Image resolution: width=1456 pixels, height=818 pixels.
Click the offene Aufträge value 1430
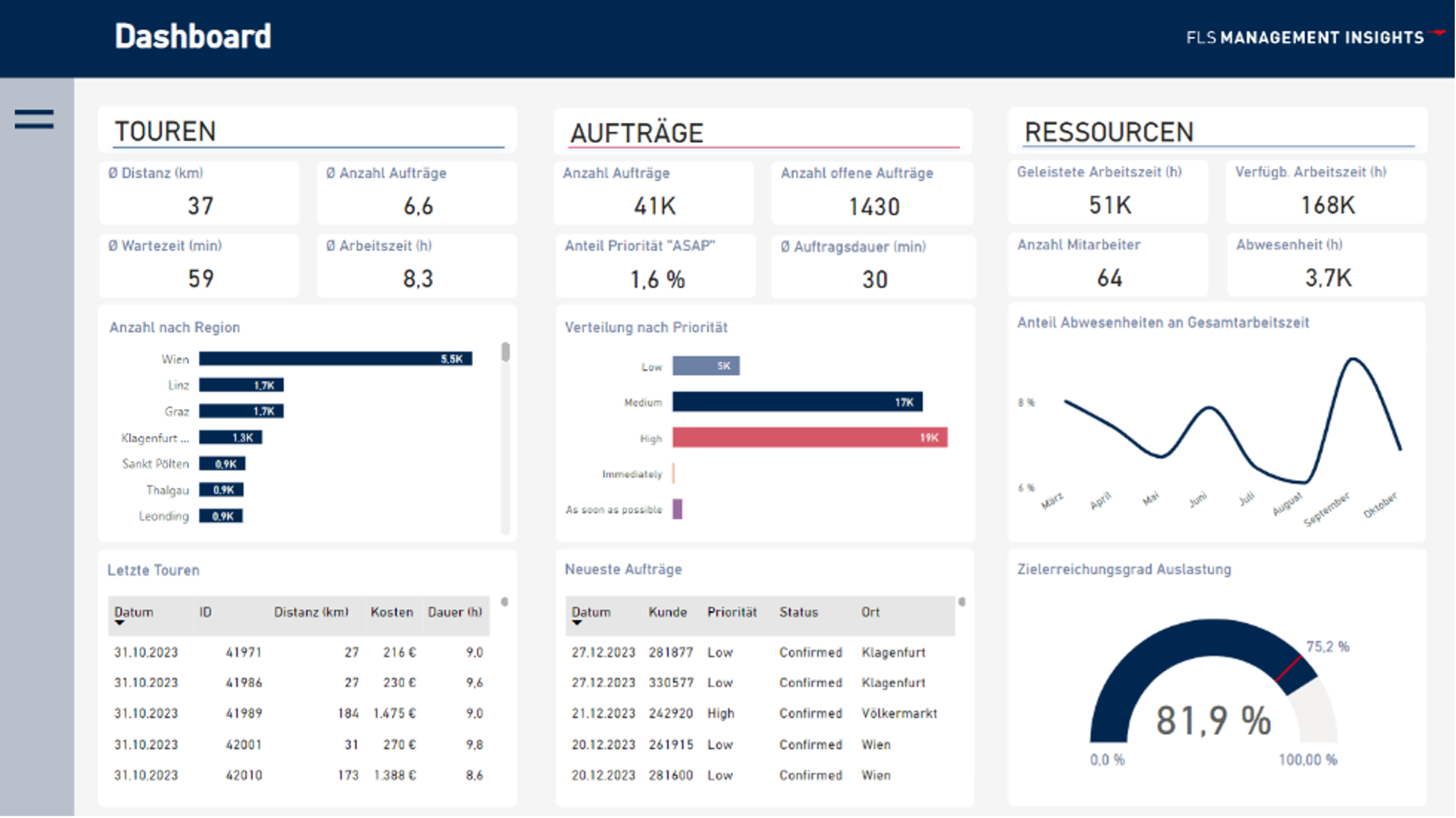coord(874,206)
